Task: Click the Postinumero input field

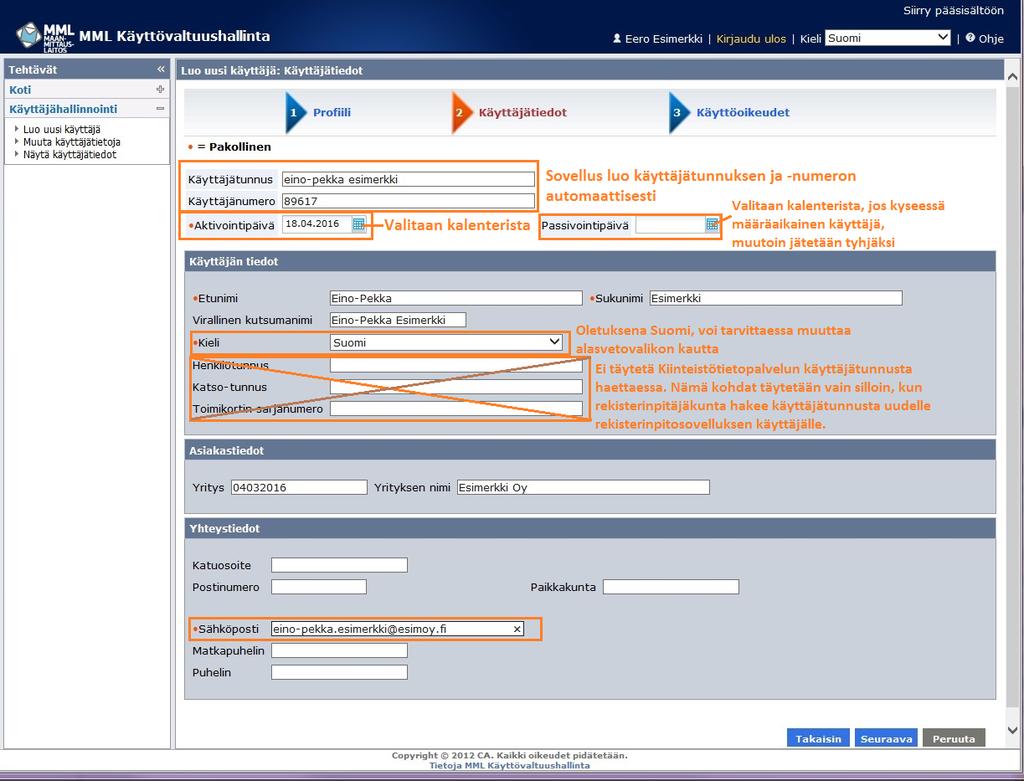Action: click(319, 586)
